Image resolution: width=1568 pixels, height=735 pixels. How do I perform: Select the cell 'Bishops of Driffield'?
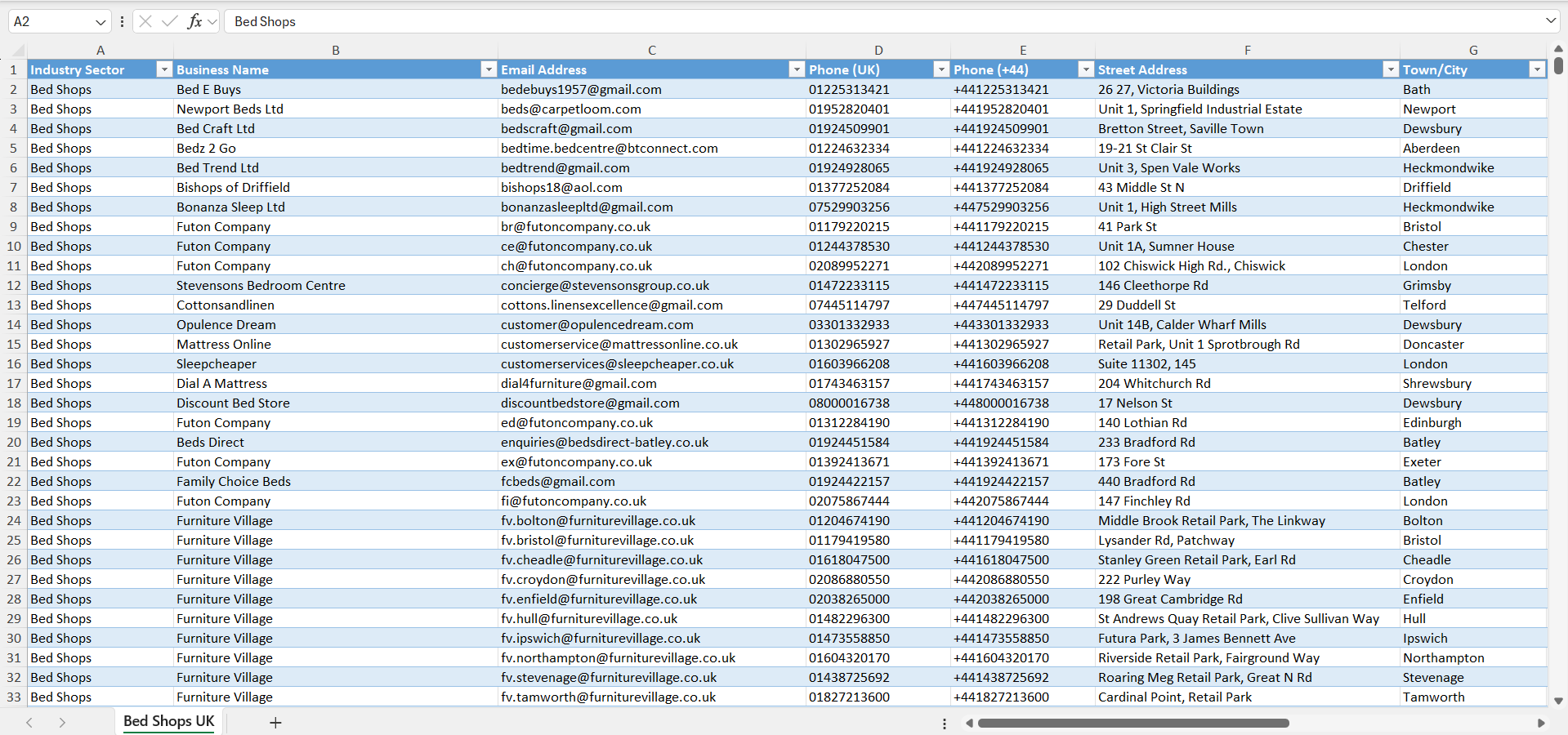[336, 187]
